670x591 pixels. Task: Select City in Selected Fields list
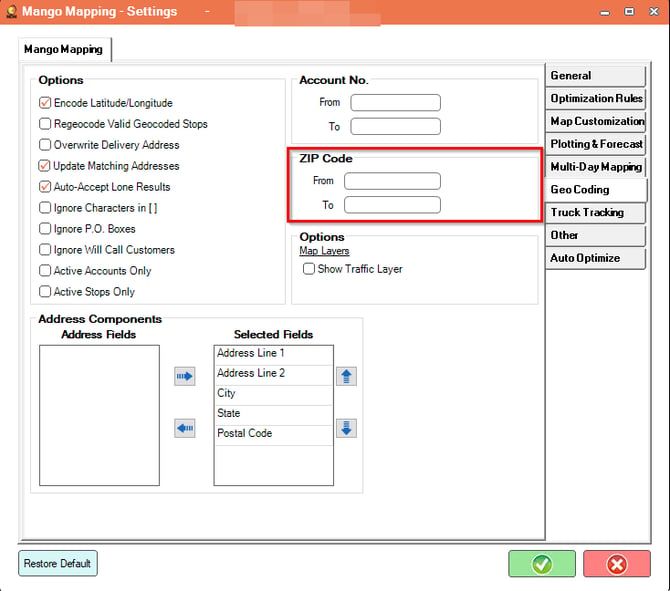pos(273,394)
